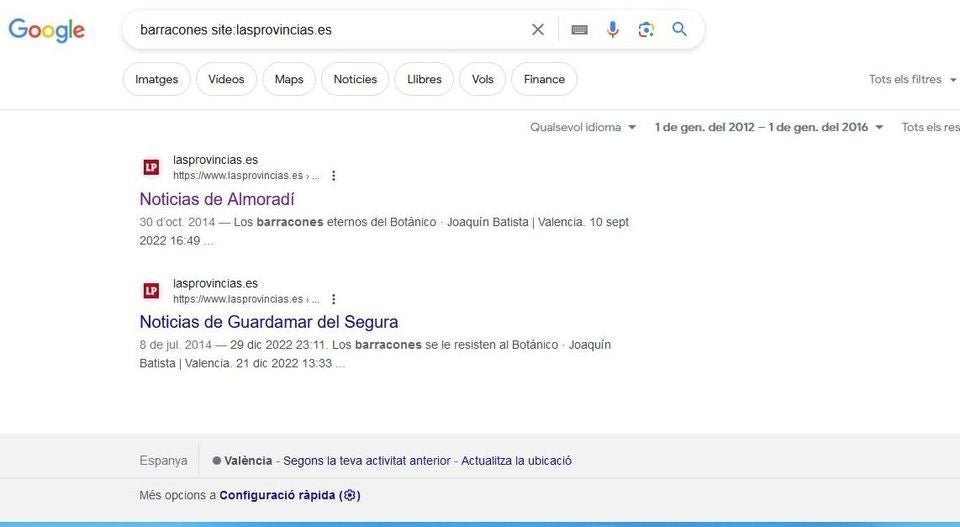Image resolution: width=960 pixels, height=527 pixels.
Task: Expand the Tots els filtres menu
Action: pos(912,79)
